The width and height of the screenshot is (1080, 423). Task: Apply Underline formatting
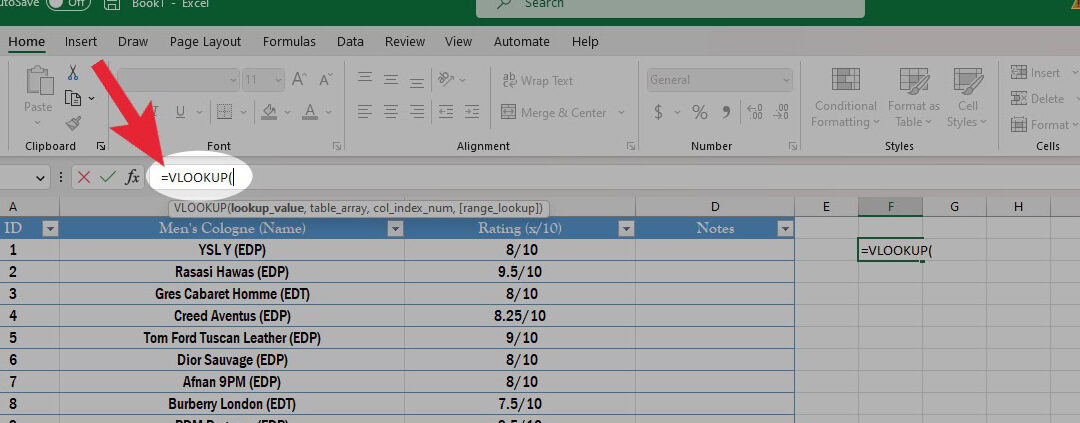coord(180,112)
